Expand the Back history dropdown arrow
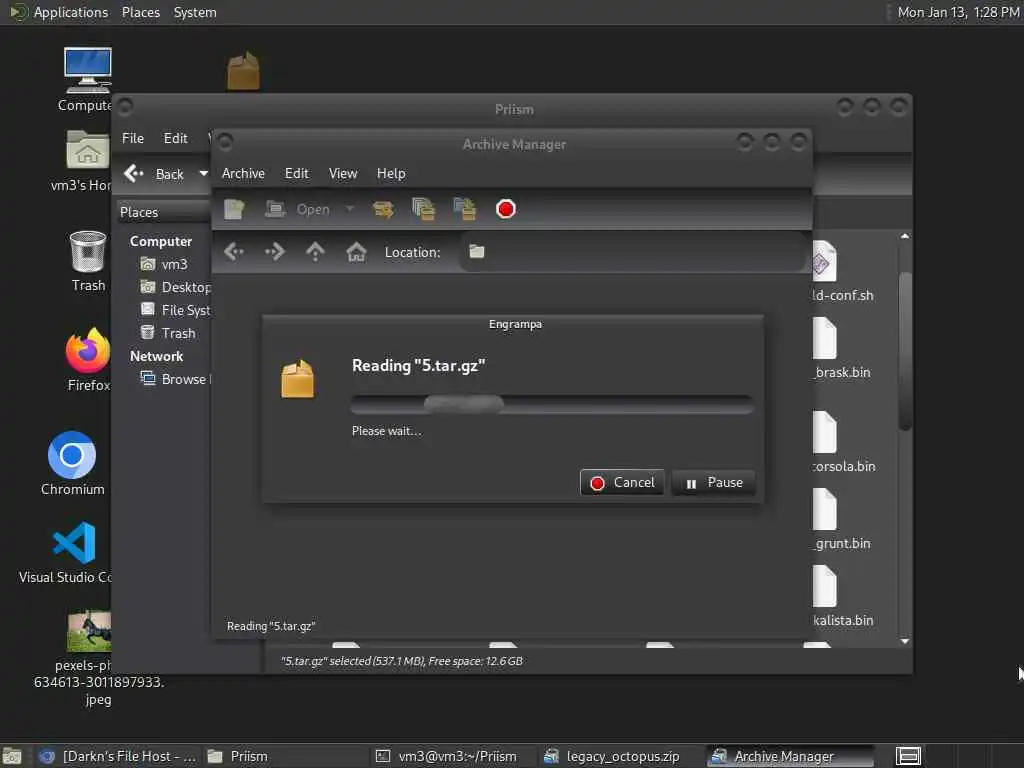Screen dimensions: 1024x768 (x=203, y=174)
